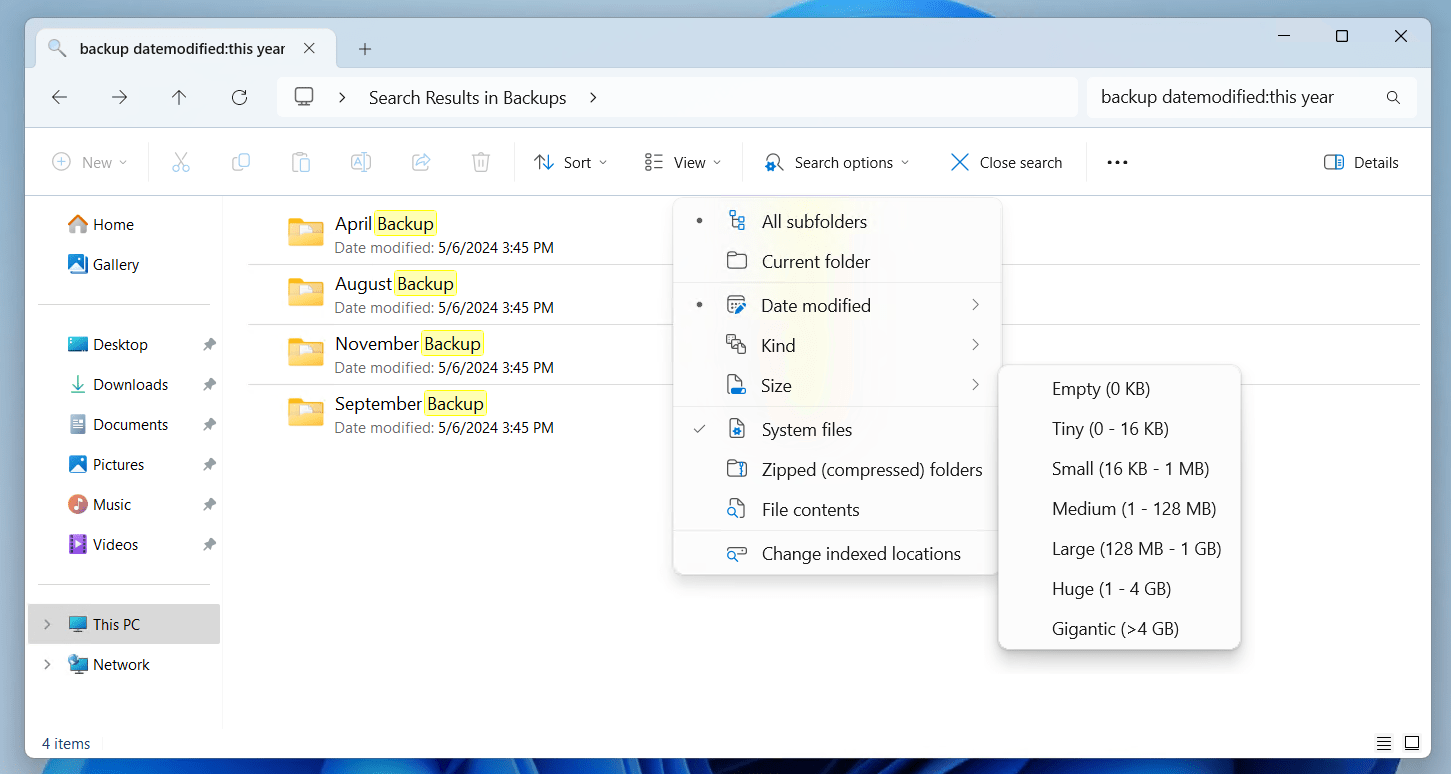Go up one folder level

pyautogui.click(x=179, y=97)
